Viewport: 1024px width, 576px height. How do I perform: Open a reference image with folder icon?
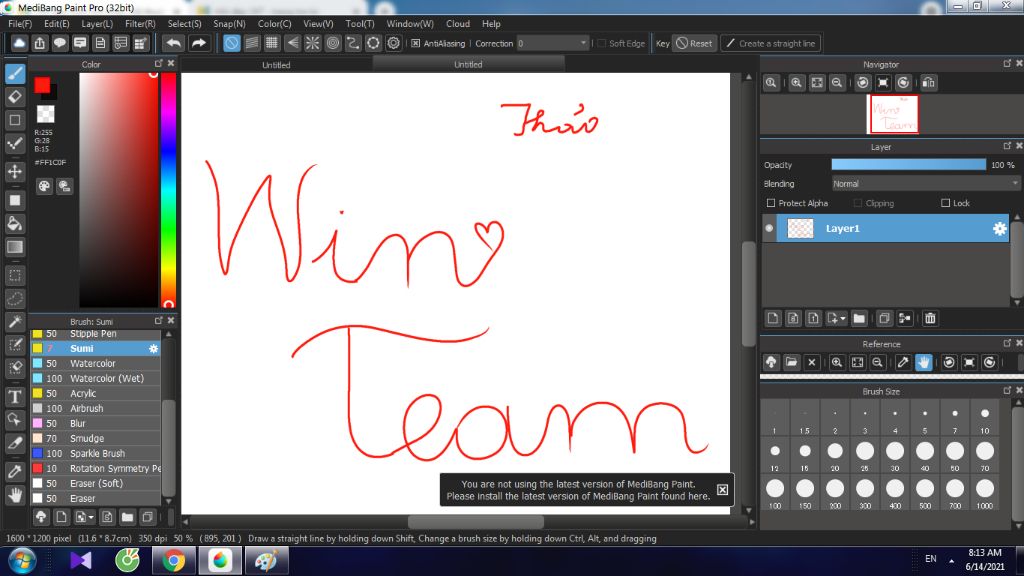(x=792, y=362)
